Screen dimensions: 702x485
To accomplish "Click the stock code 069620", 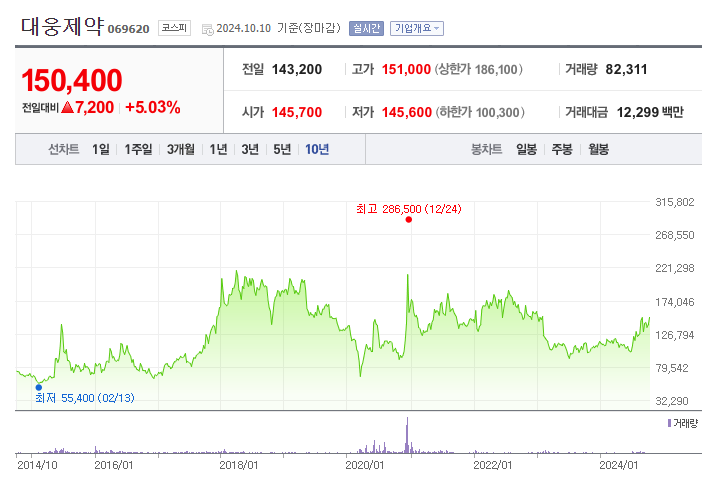I will 128,29.
